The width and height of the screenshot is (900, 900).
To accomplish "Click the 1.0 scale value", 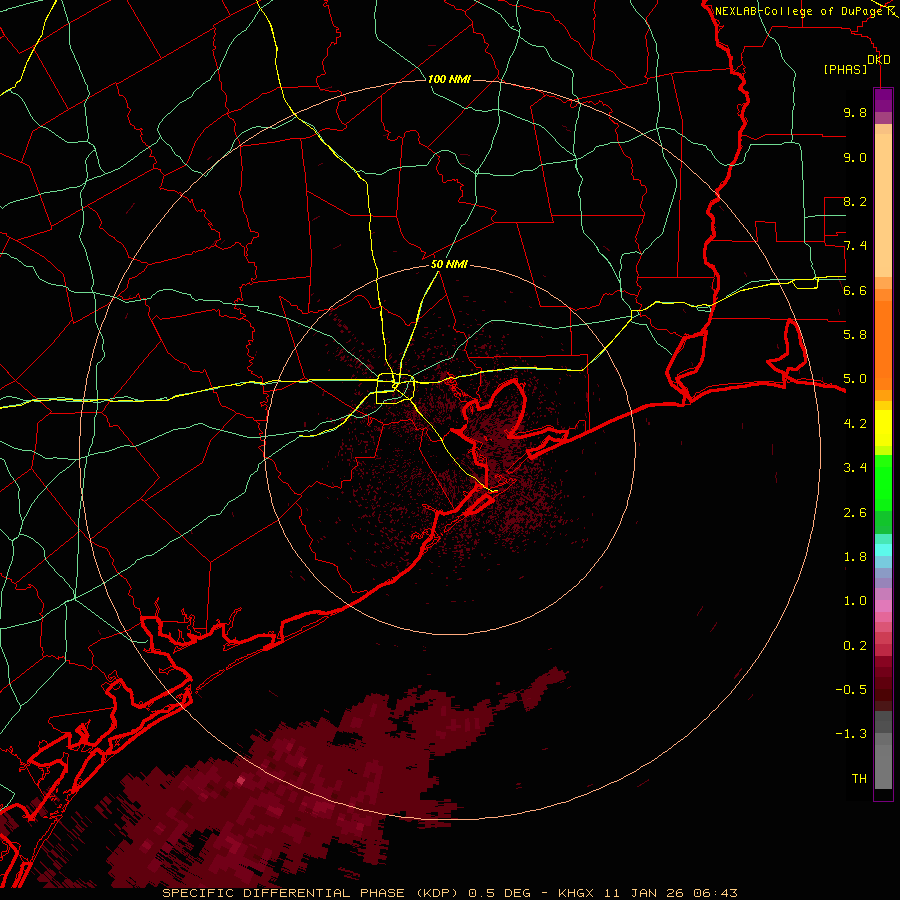I will click(855, 600).
